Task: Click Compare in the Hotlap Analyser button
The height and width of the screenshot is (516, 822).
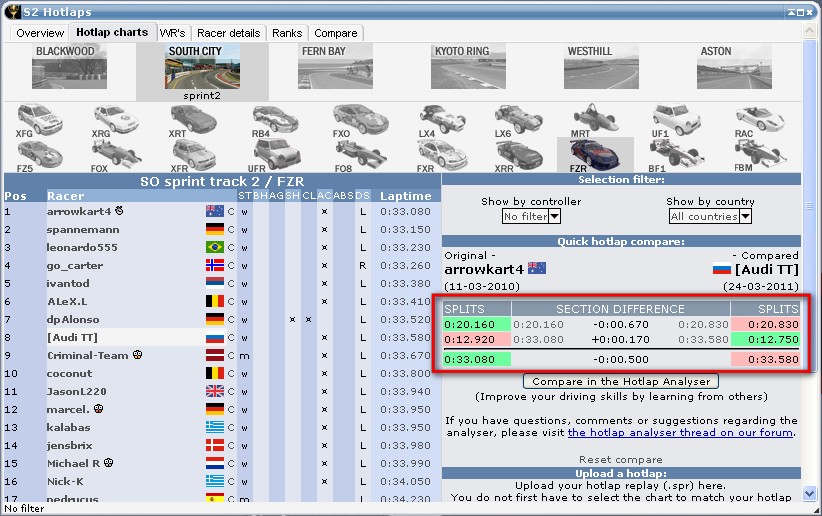Action: pos(621,381)
